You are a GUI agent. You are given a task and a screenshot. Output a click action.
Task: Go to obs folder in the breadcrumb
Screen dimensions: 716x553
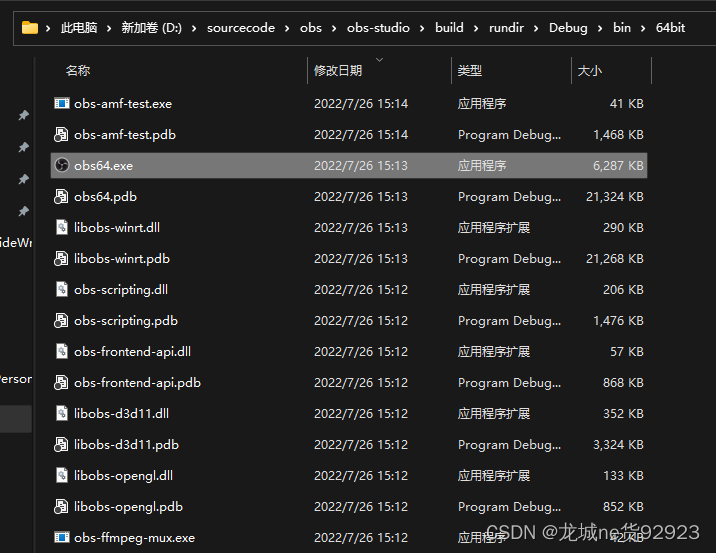click(x=311, y=28)
